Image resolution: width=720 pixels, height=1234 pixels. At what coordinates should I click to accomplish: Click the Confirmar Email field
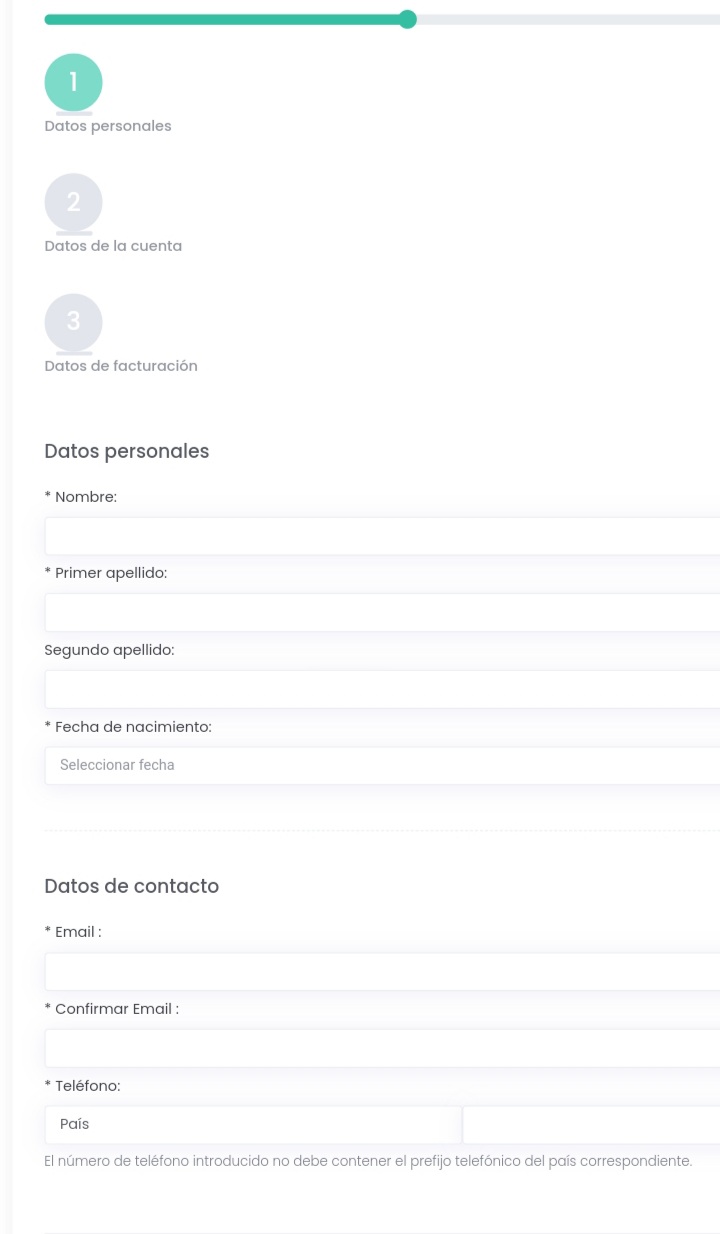(x=382, y=1048)
